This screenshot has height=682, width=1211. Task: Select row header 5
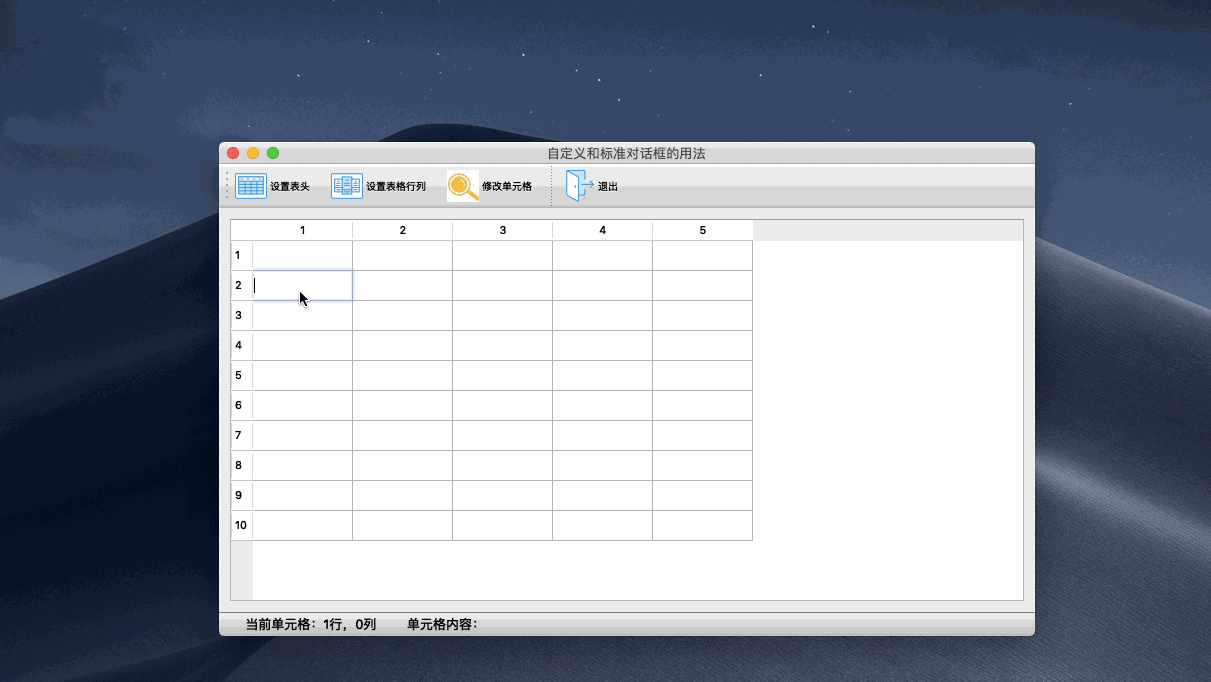[242, 375]
